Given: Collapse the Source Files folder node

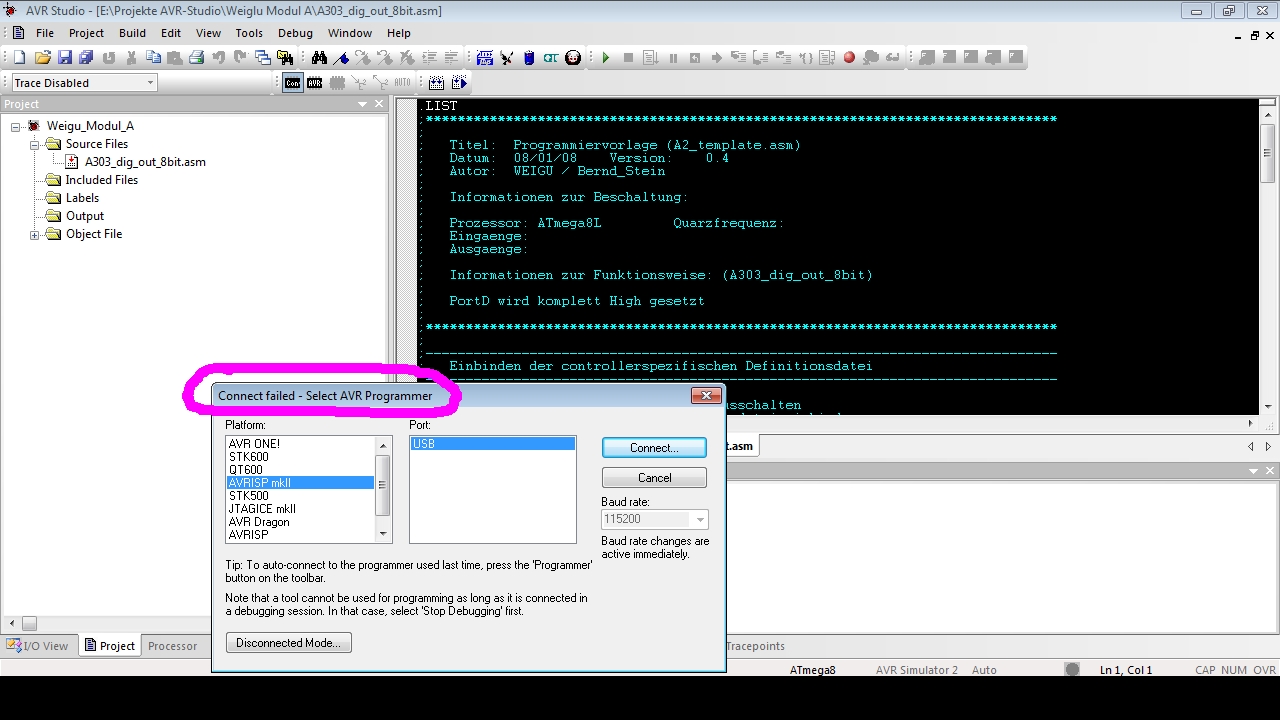Looking at the screenshot, I should [34, 144].
